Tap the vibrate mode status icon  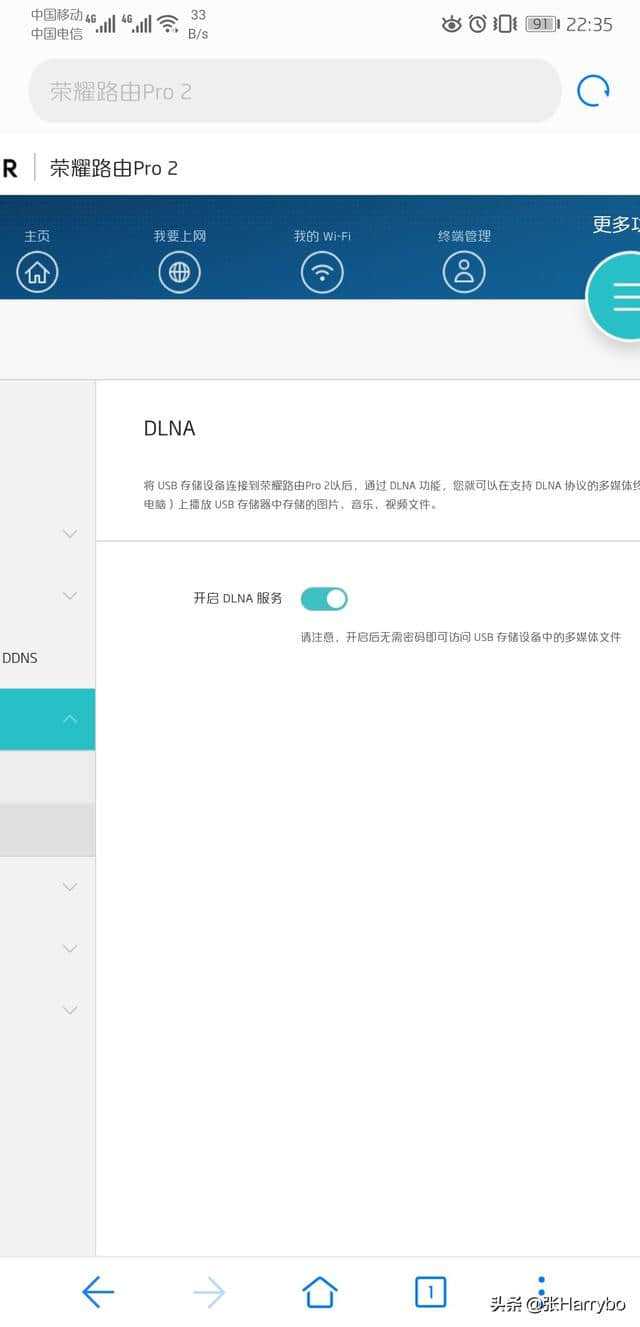[x=505, y=24]
